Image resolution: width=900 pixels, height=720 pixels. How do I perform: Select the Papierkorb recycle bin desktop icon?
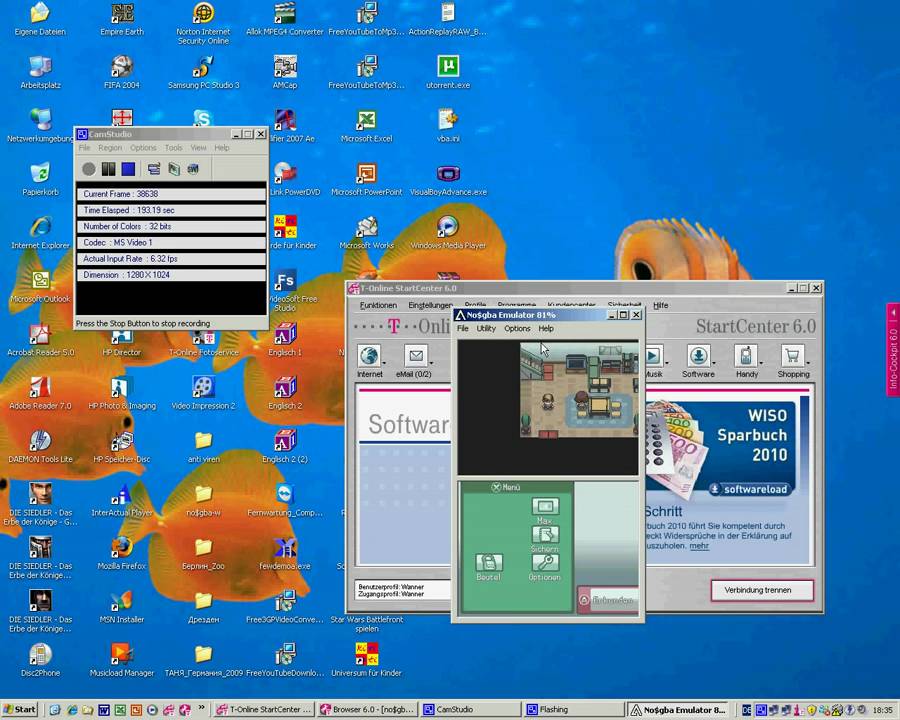coord(40,179)
